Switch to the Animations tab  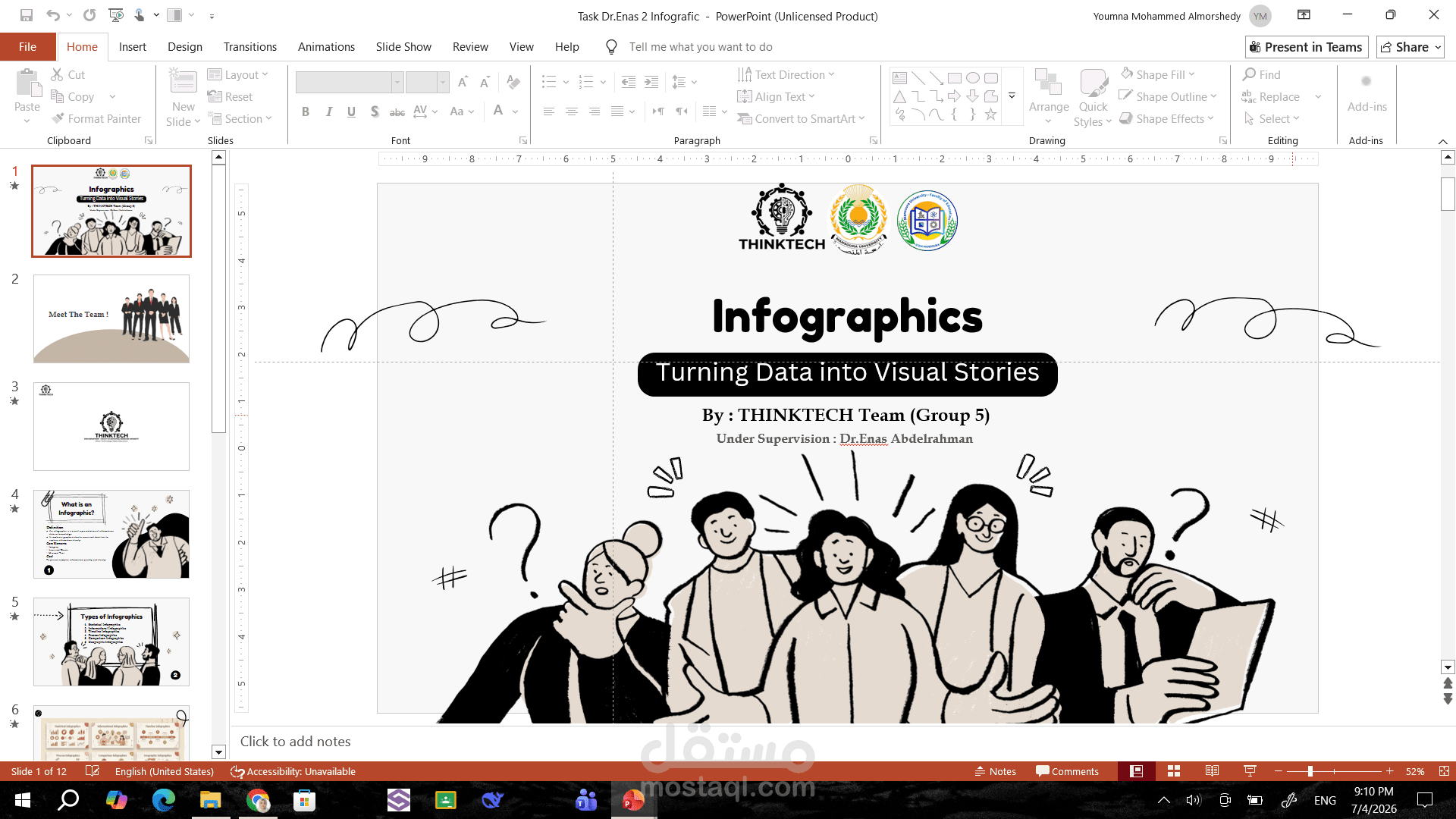coord(326,47)
